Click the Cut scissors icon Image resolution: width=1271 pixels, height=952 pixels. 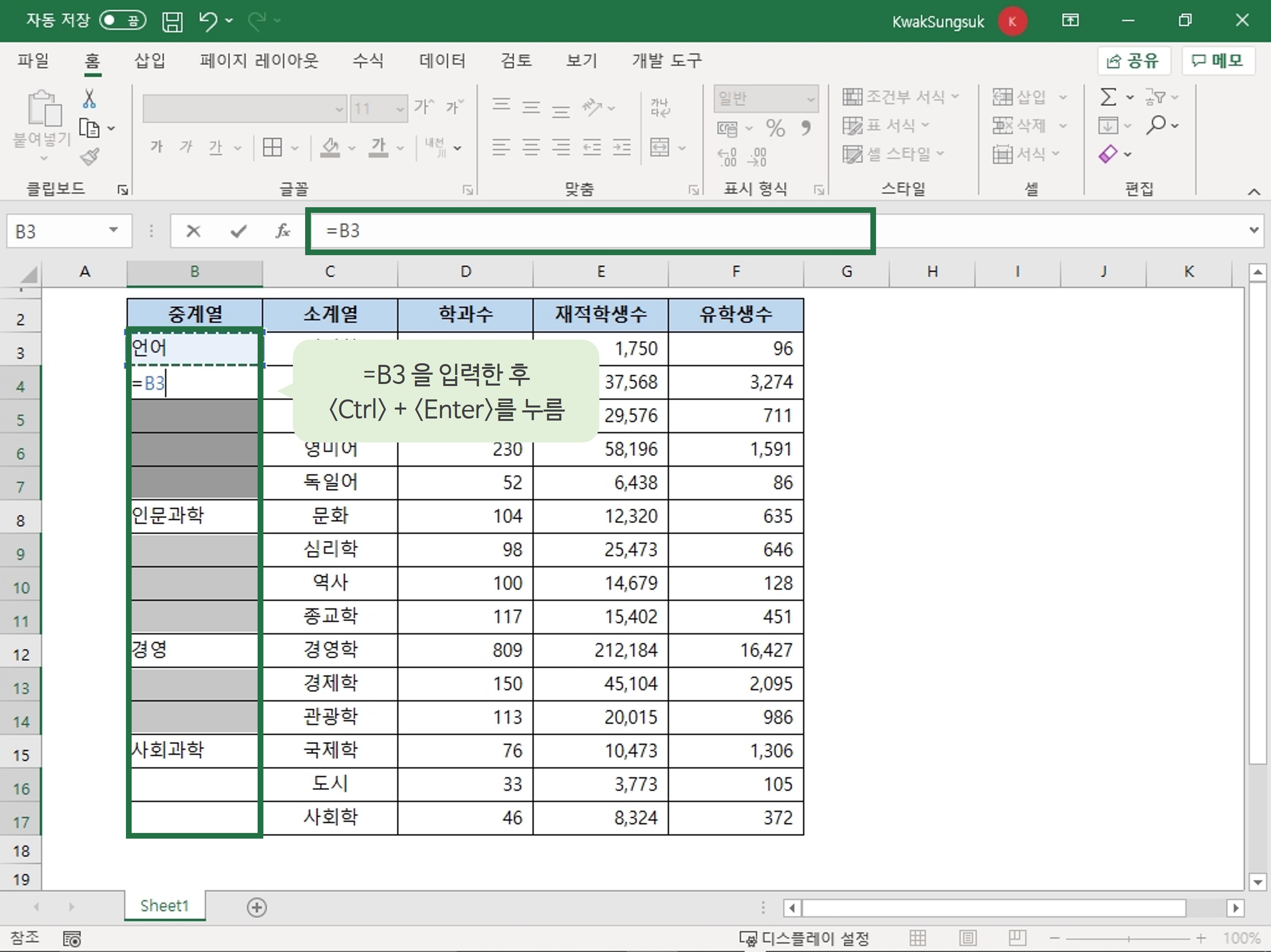[89, 99]
